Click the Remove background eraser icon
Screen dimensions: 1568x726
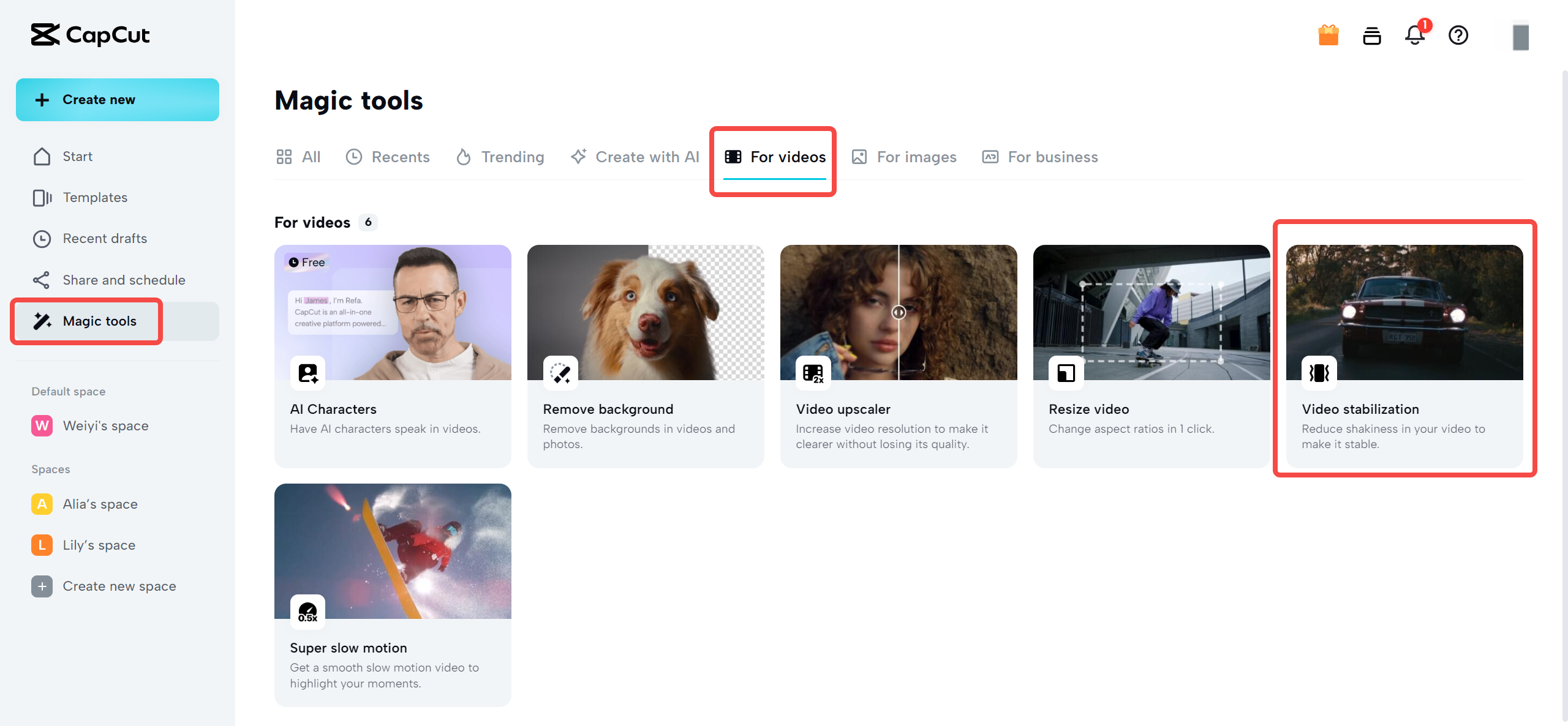click(x=560, y=373)
